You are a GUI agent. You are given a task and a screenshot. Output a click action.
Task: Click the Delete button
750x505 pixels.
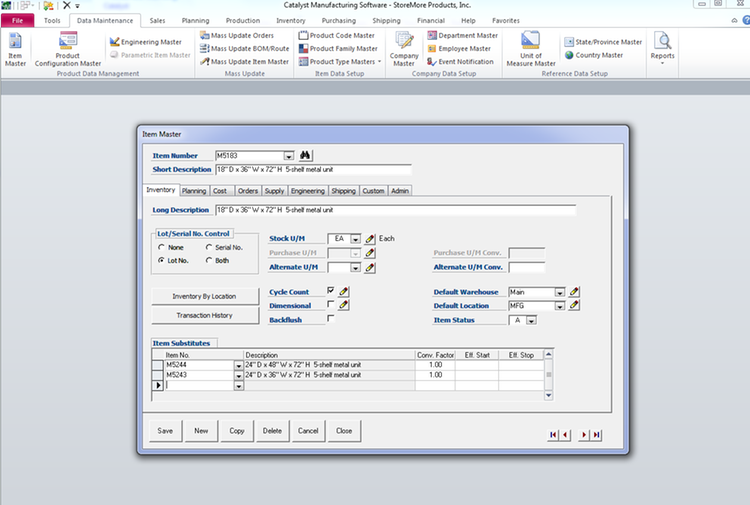click(x=272, y=431)
